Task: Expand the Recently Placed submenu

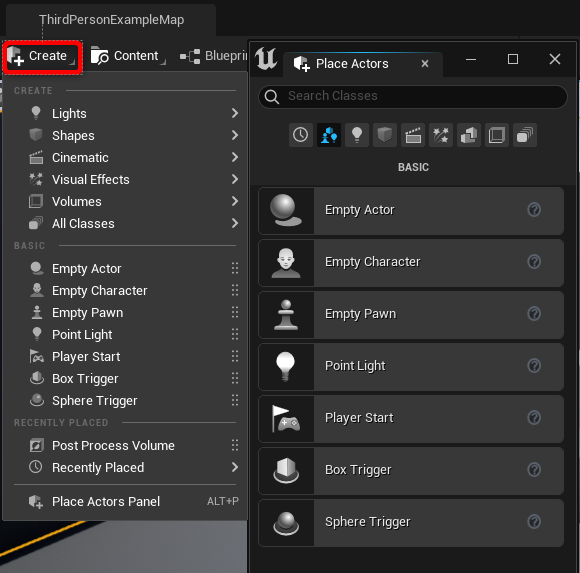Action: click(125, 468)
